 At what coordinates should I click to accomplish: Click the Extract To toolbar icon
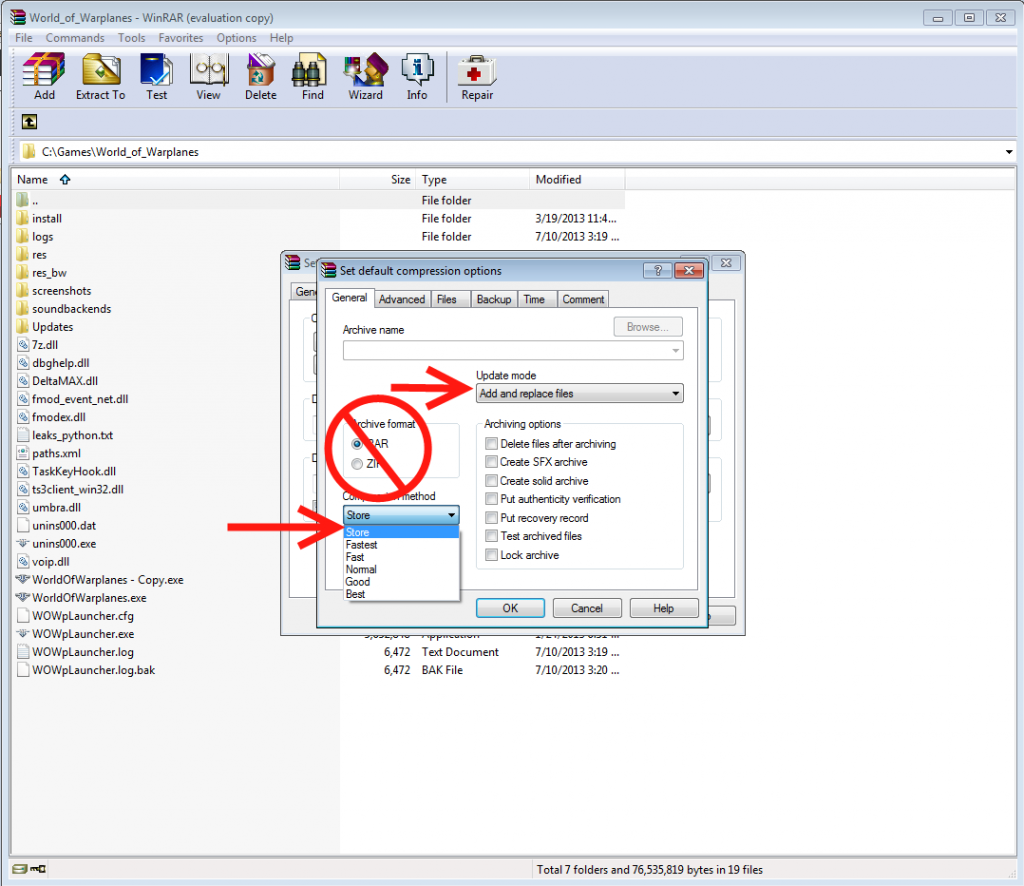tap(101, 70)
